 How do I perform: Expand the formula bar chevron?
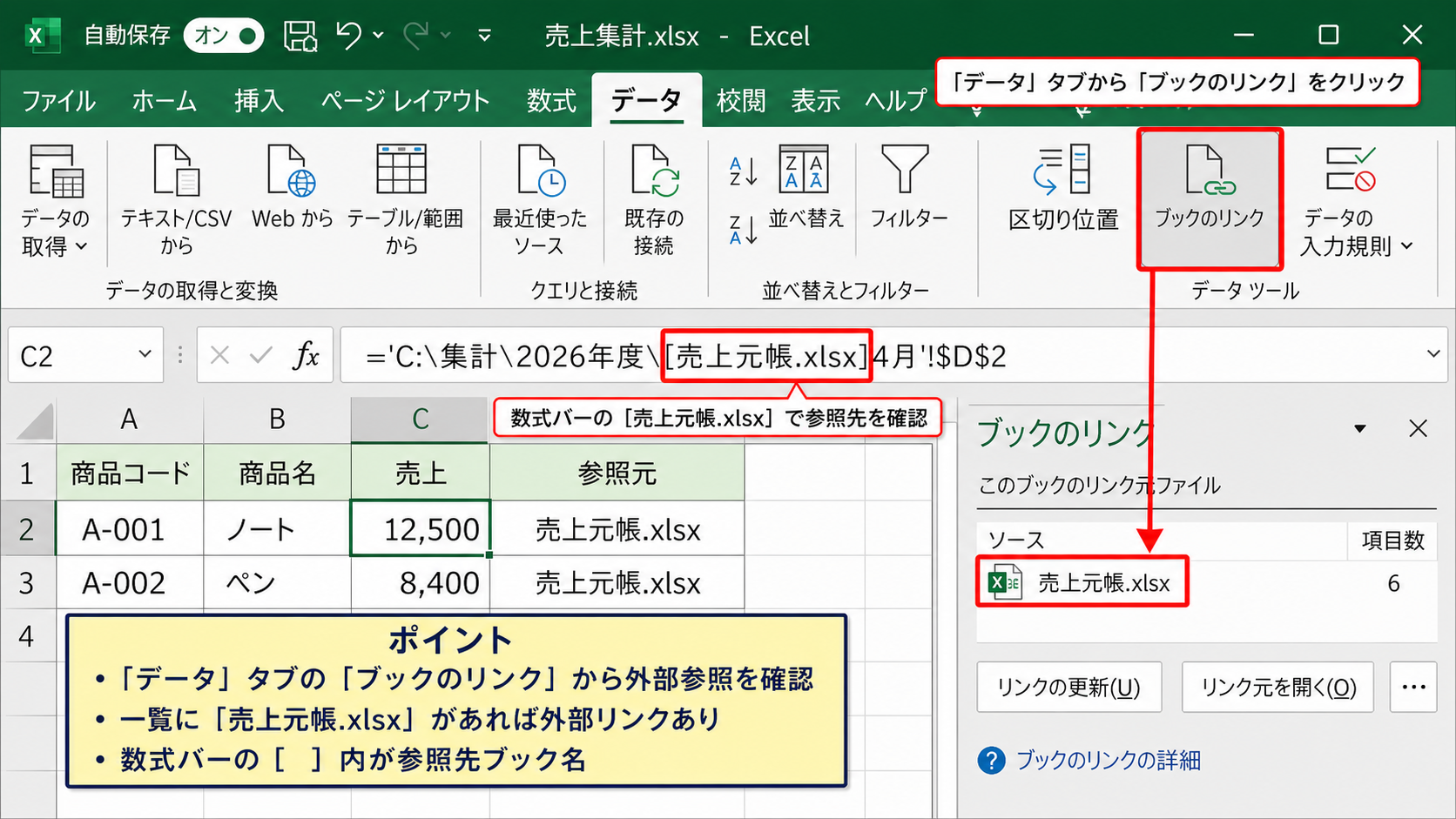[1433, 354]
